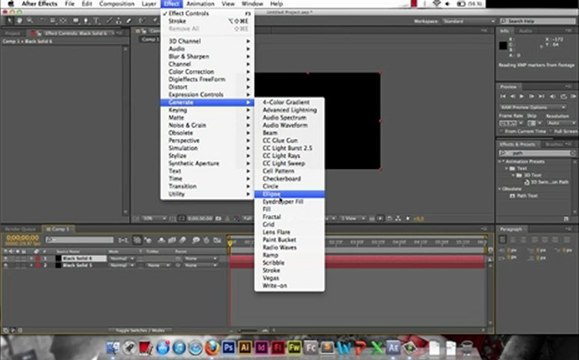
Task: Collapse the Obsolete effects group
Action: point(500,189)
